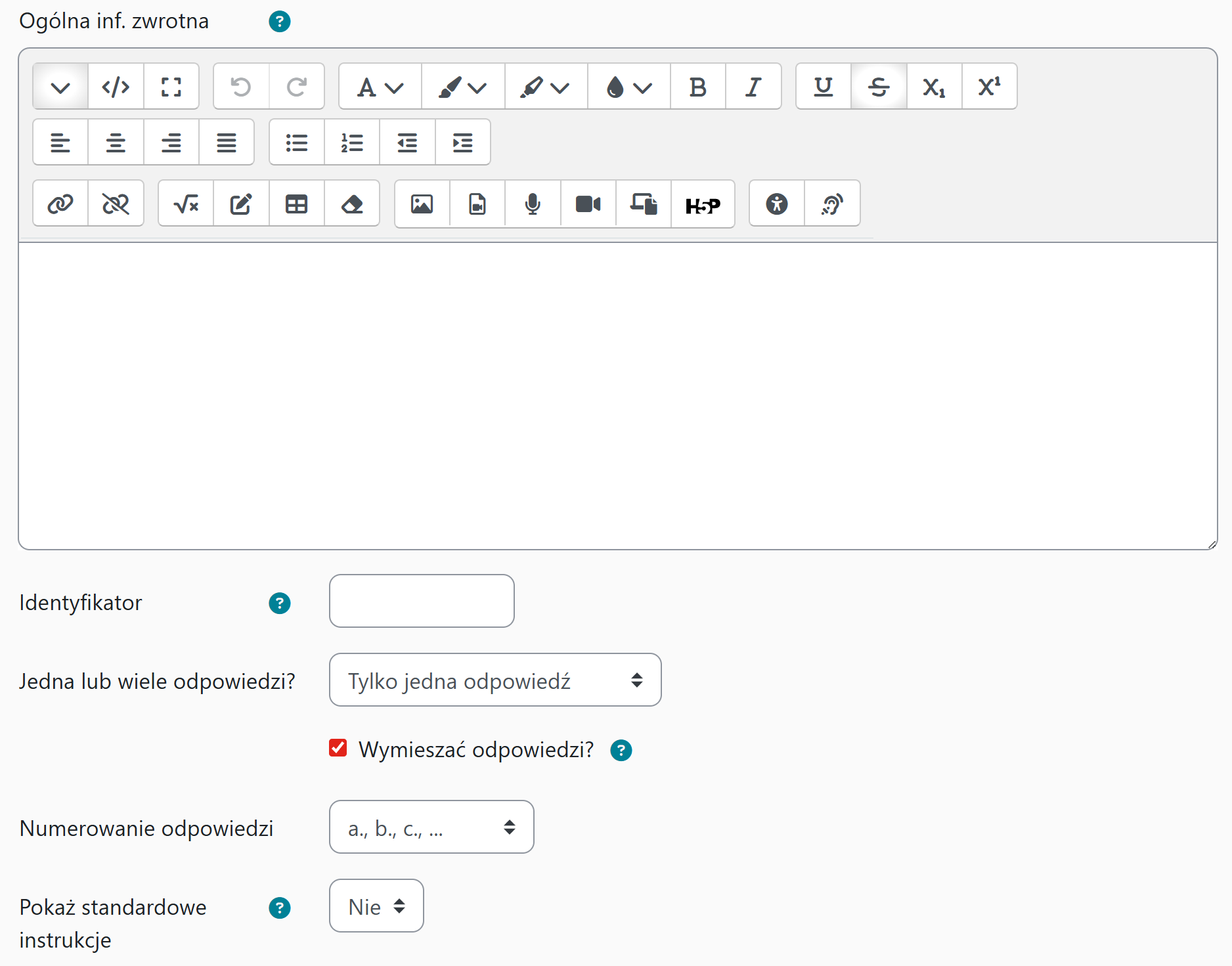Insert a table into the editor

(x=296, y=205)
